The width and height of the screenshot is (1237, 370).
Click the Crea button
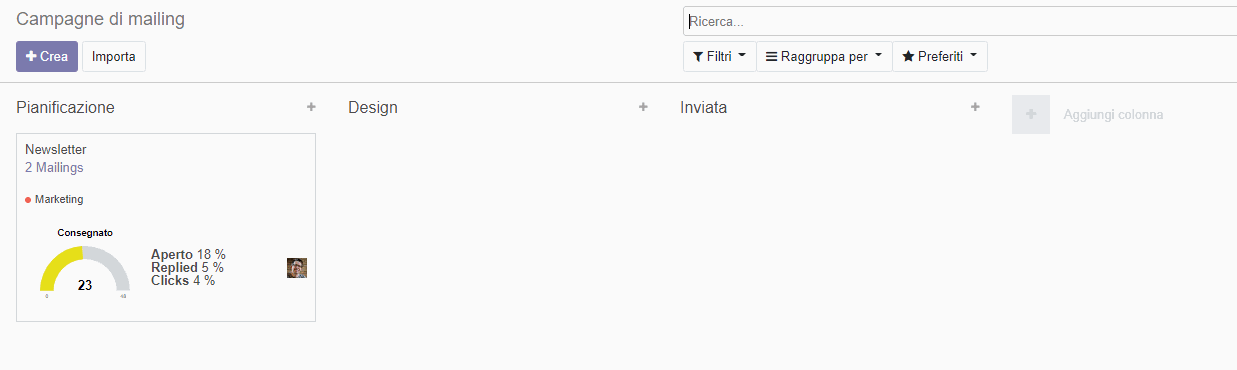(x=47, y=57)
